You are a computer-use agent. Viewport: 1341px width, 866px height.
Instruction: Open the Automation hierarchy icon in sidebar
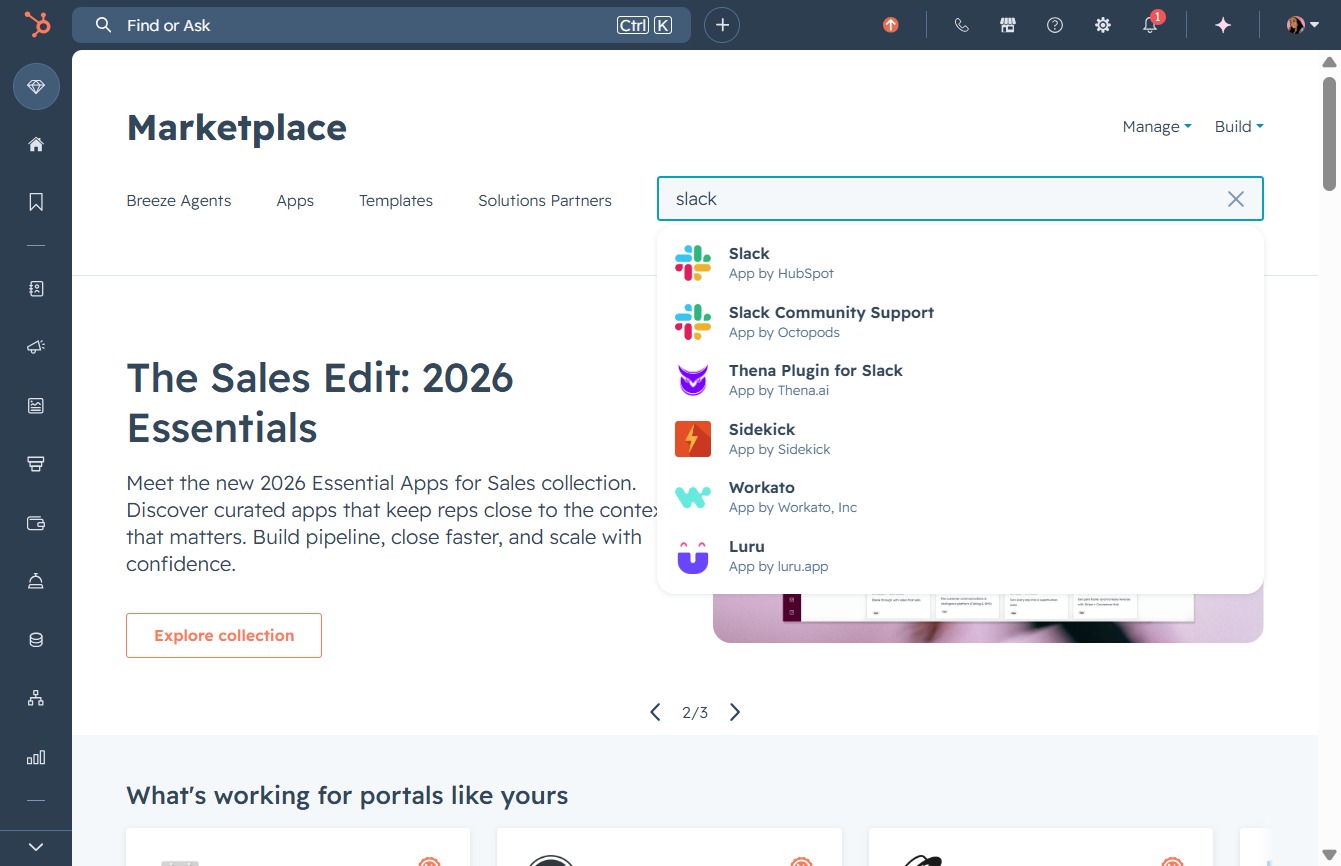(x=36, y=698)
